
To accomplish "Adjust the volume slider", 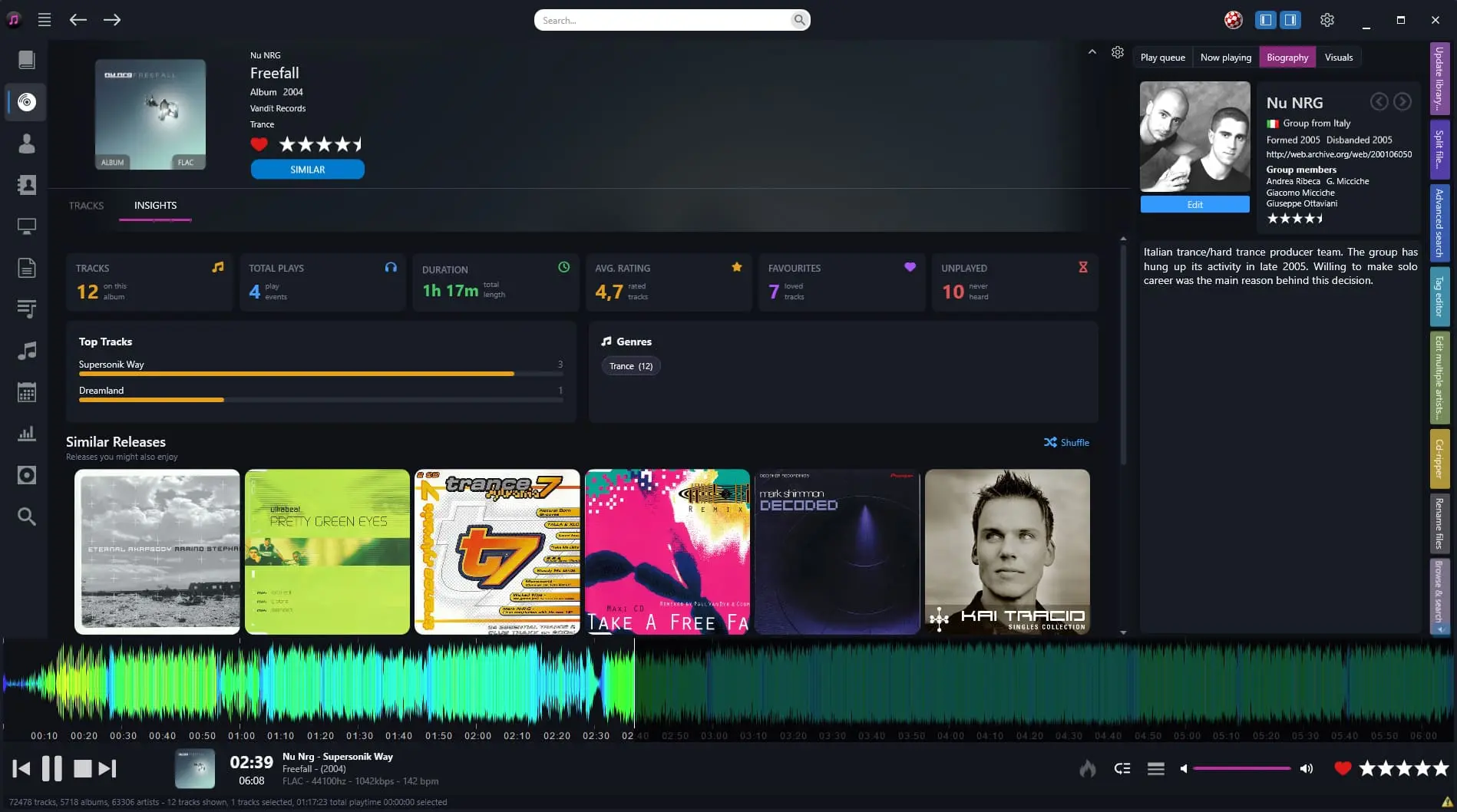I will [1242, 768].
